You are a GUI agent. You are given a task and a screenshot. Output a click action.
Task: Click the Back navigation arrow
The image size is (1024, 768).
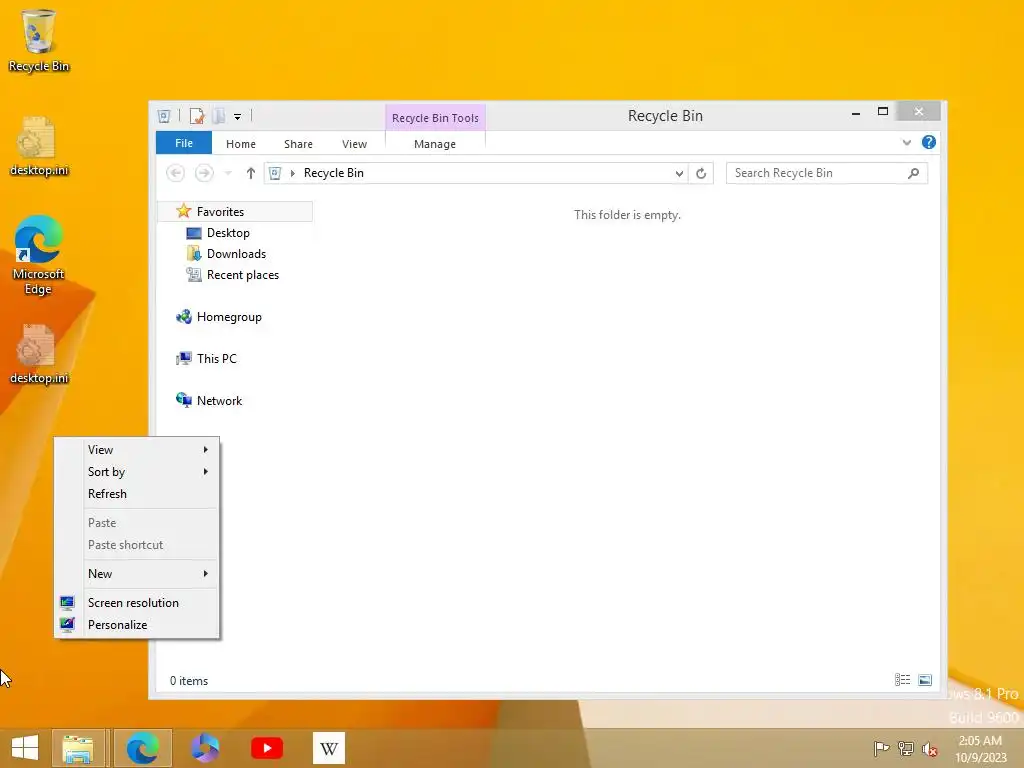point(175,173)
